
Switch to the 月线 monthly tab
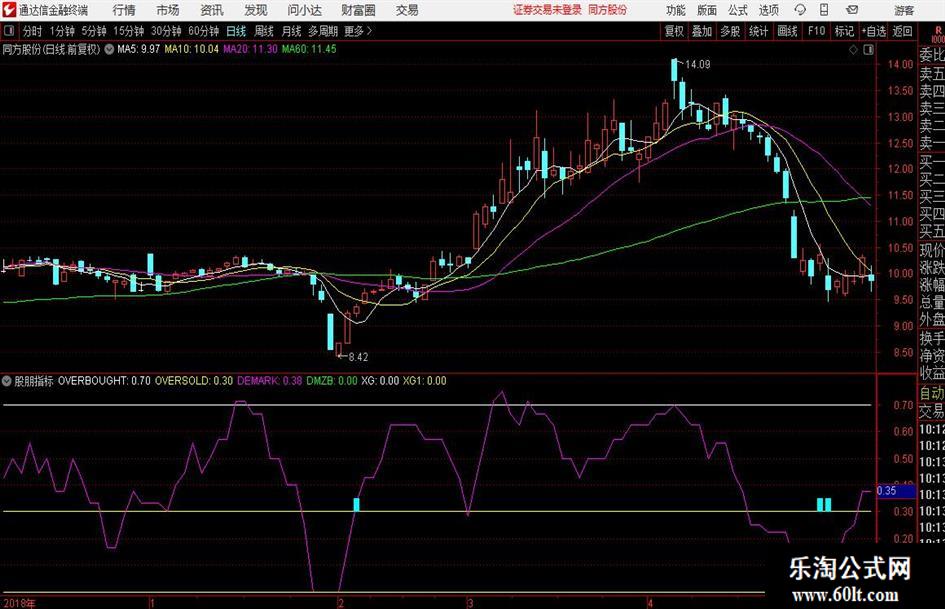tap(292, 31)
